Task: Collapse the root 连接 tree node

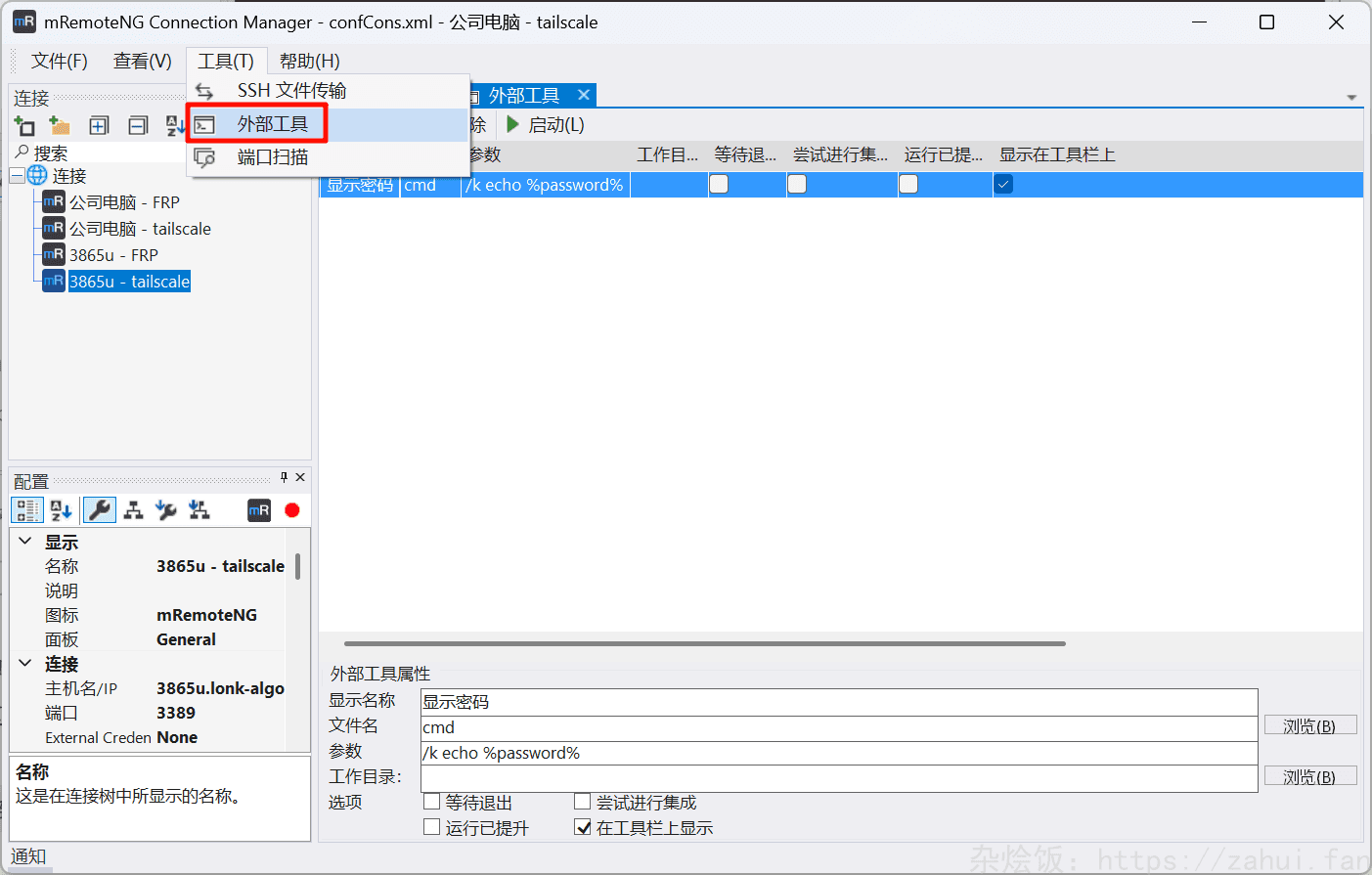Action: [x=17, y=176]
